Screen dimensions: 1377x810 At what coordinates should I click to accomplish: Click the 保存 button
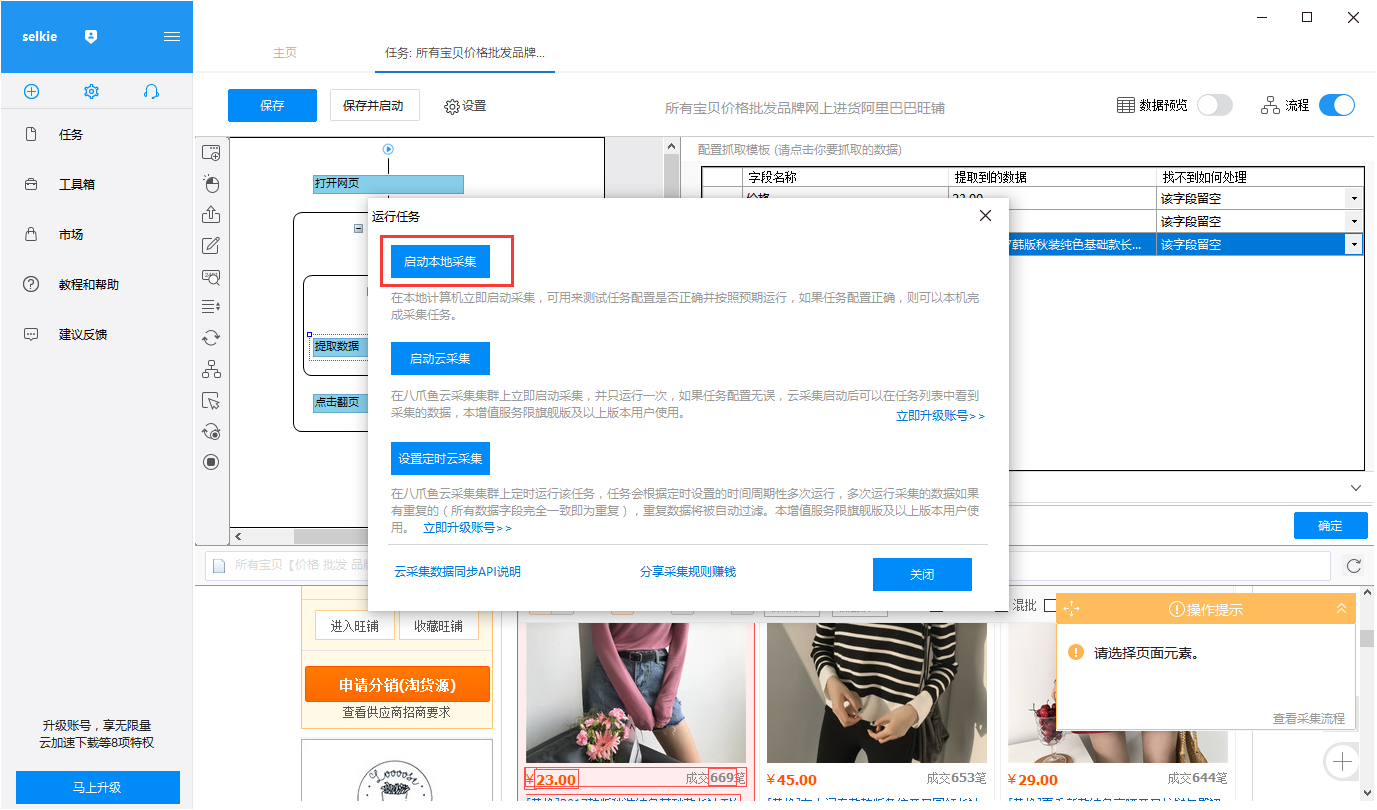(x=272, y=105)
